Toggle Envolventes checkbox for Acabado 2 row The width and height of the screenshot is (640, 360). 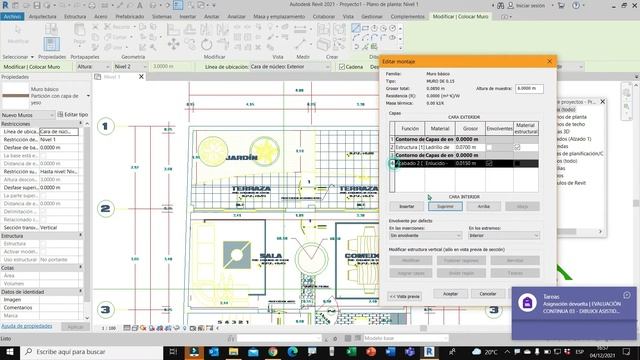point(489,163)
